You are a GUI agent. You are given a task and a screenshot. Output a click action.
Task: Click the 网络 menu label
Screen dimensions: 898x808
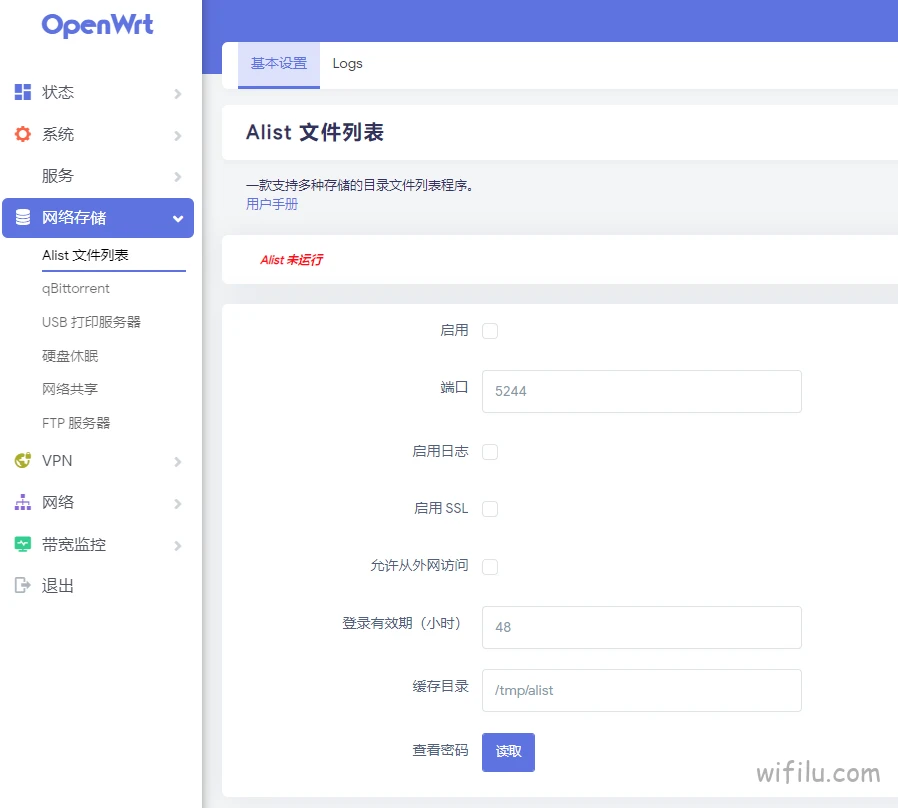[58, 502]
